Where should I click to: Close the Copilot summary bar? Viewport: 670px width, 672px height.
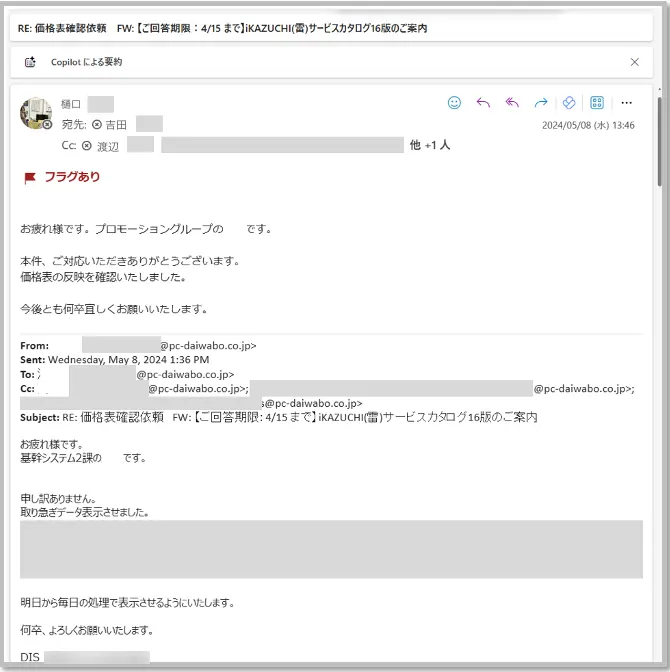[634, 62]
